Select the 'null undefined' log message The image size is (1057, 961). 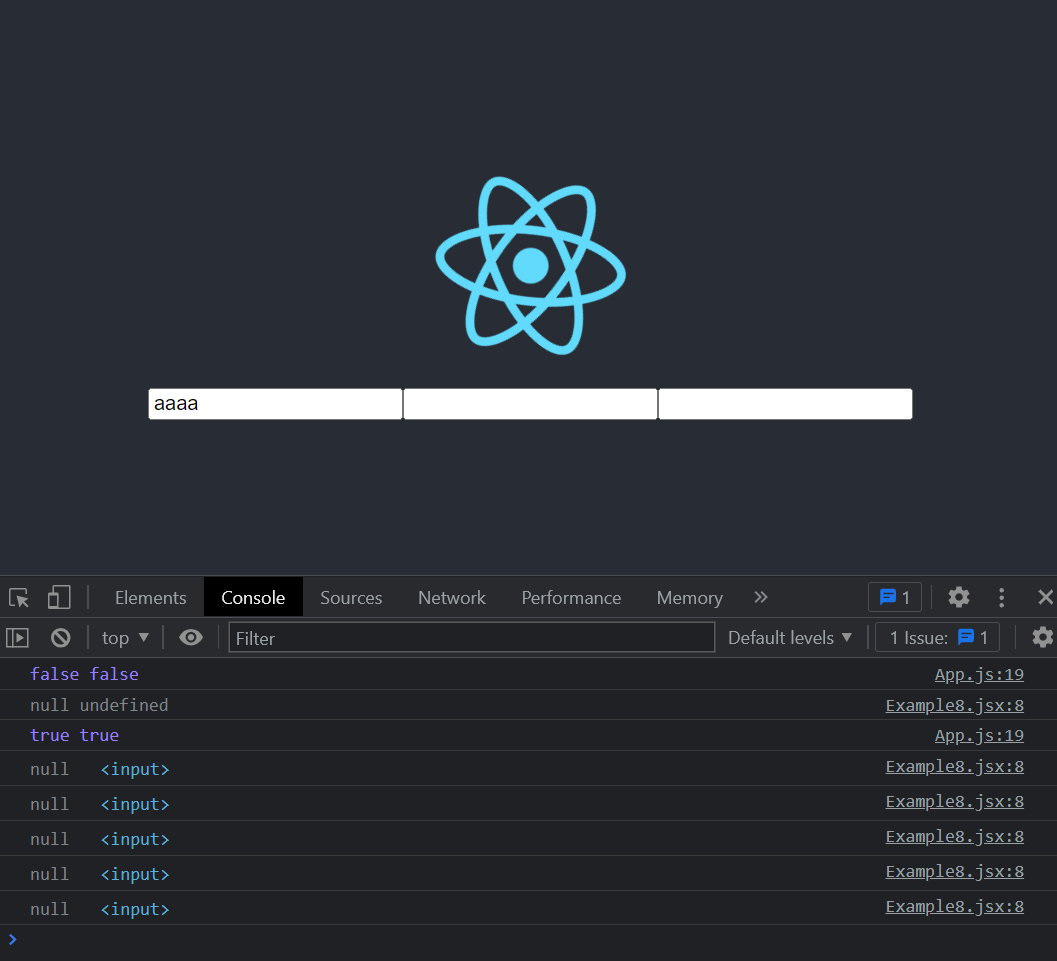99,706
